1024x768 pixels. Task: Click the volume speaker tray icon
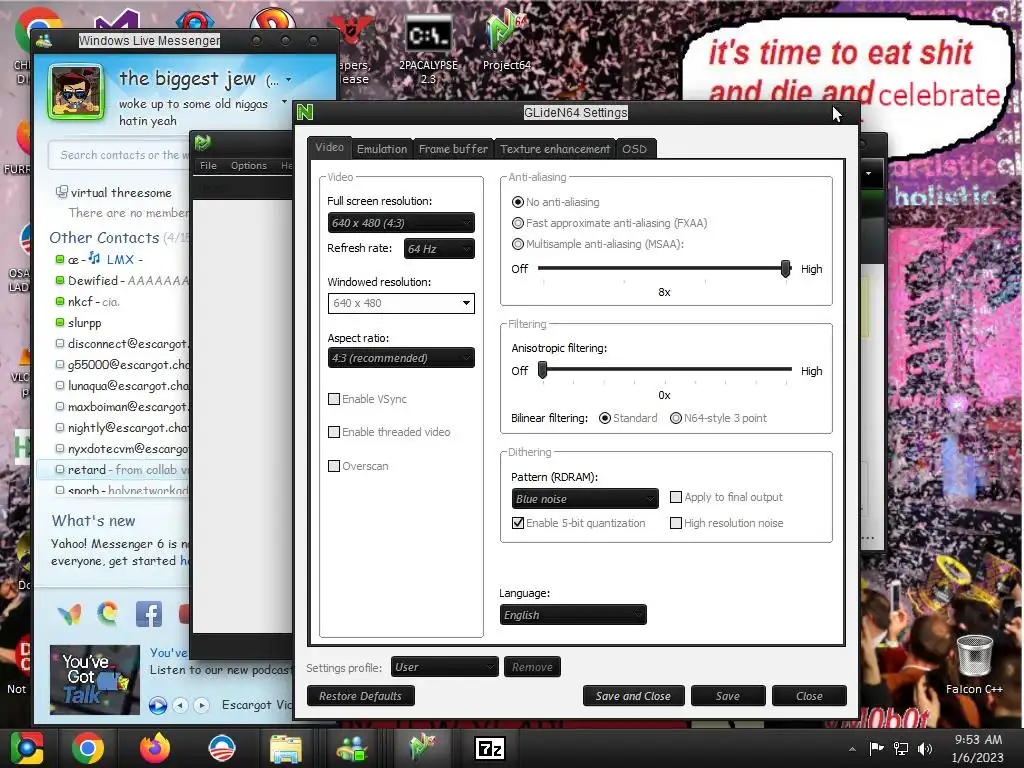point(925,748)
